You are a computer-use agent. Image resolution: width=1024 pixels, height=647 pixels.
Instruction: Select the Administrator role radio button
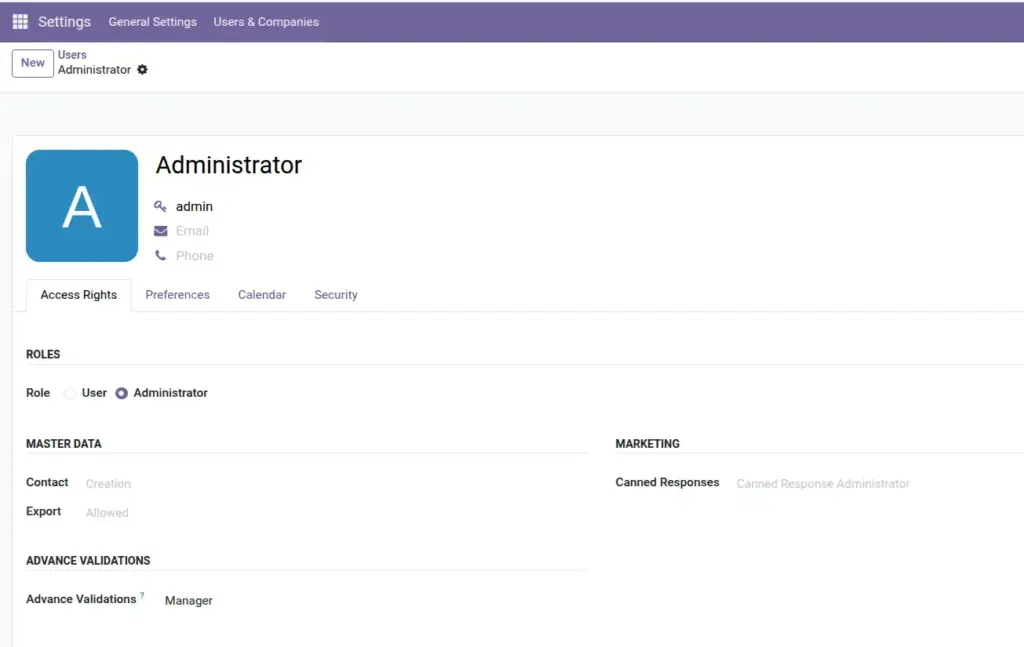coord(121,393)
